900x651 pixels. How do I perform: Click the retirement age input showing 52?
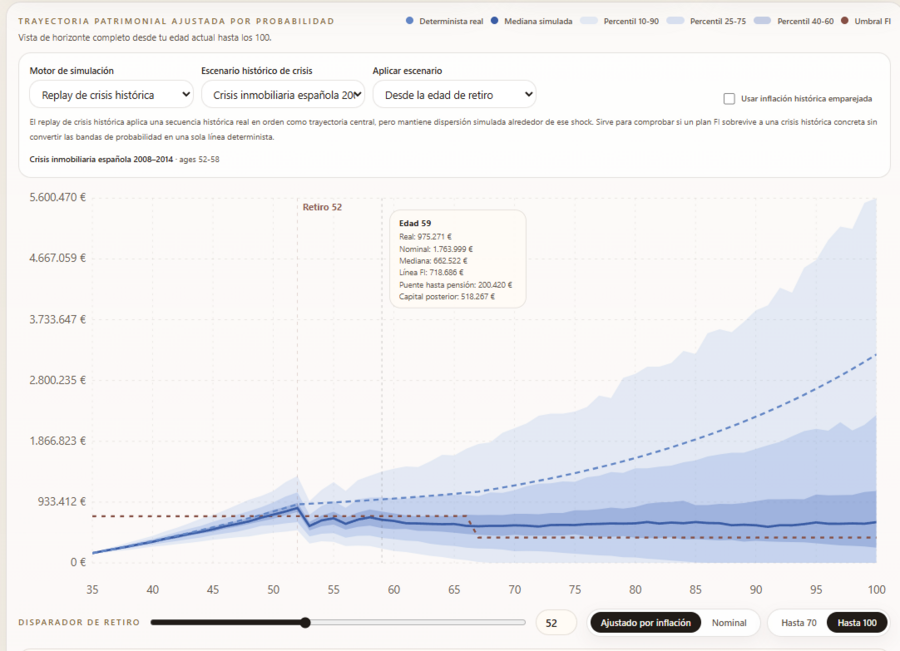(x=556, y=623)
